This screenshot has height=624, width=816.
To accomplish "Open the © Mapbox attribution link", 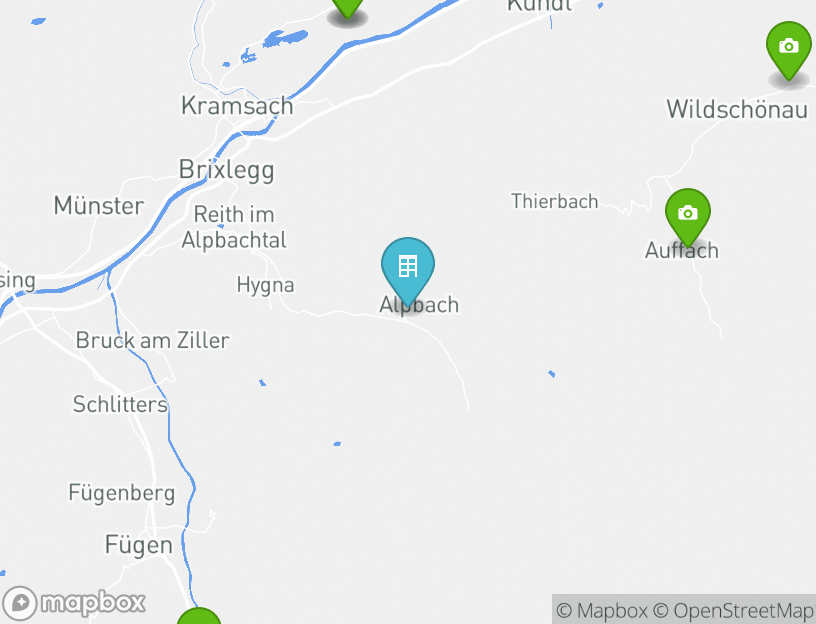I will [602, 610].
